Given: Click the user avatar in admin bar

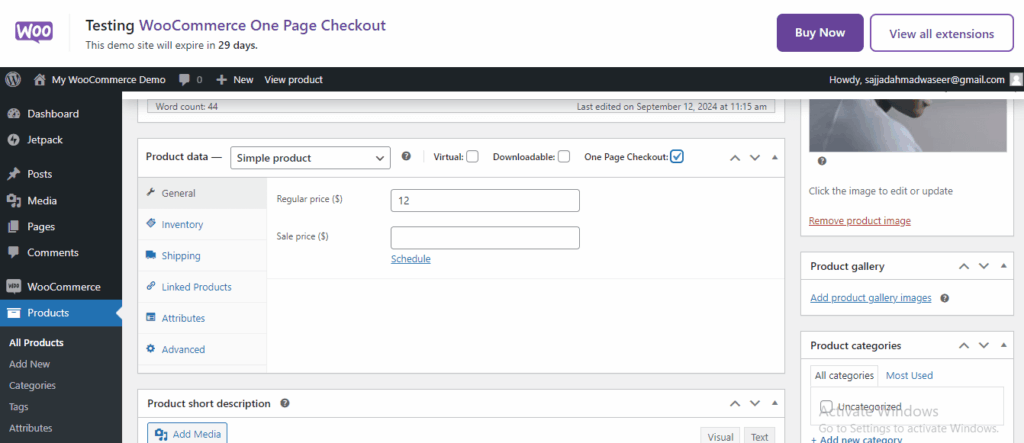Looking at the screenshot, I should tap(1016, 80).
